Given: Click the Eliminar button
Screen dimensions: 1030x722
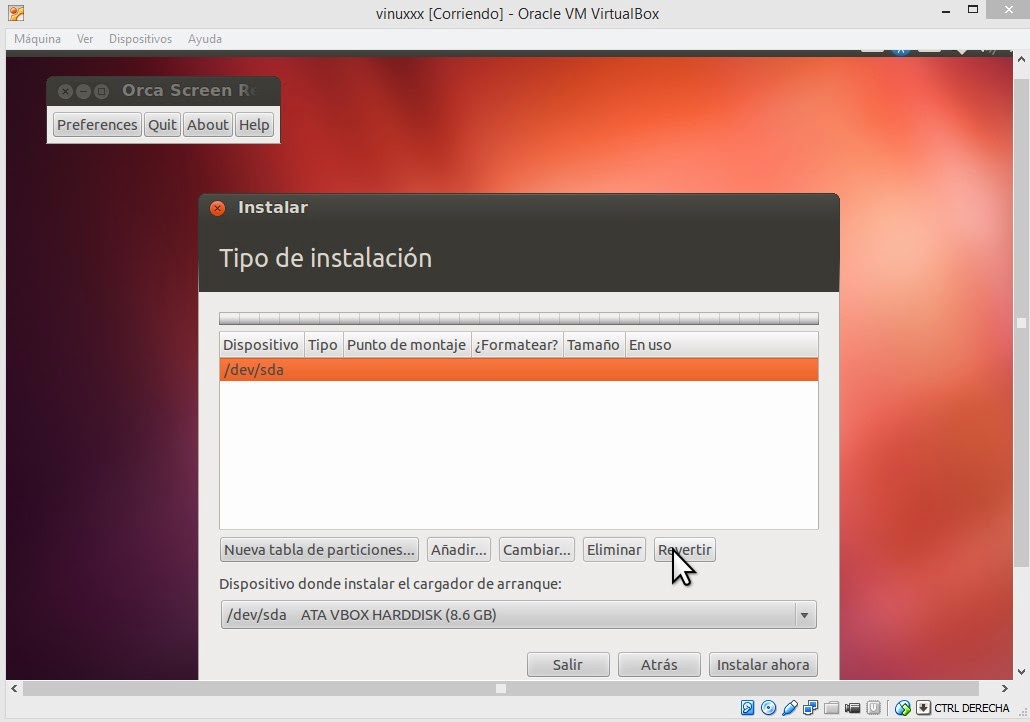Looking at the screenshot, I should [x=613, y=549].
